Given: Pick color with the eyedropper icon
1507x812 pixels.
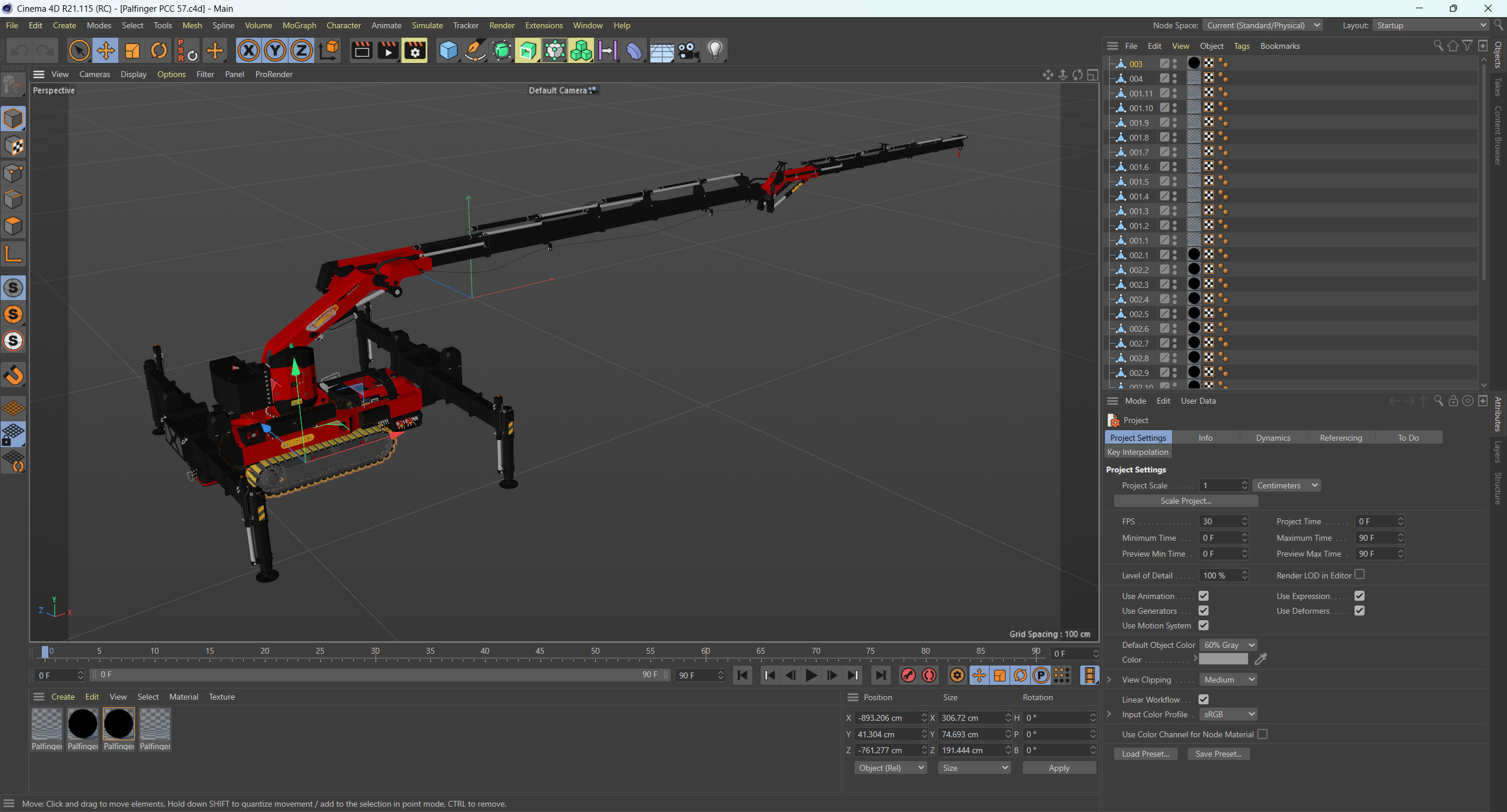Looking at the screenshot, I should coord(1260,660).
